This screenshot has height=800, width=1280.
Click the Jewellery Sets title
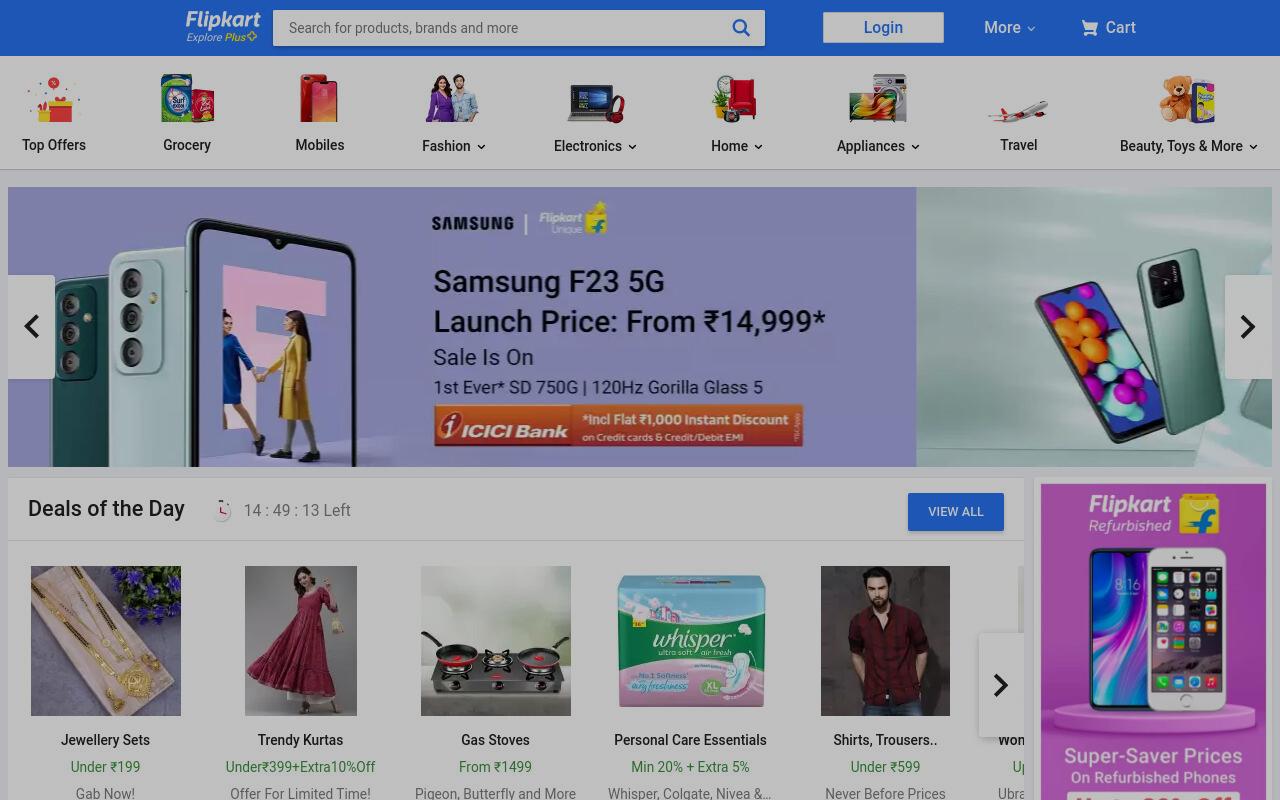(105, 740)
